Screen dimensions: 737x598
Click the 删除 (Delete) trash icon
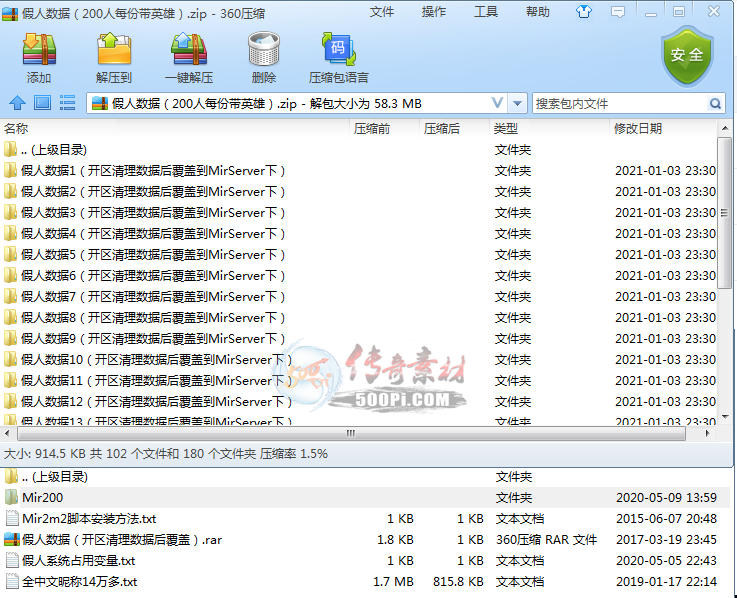coord(264,49)
